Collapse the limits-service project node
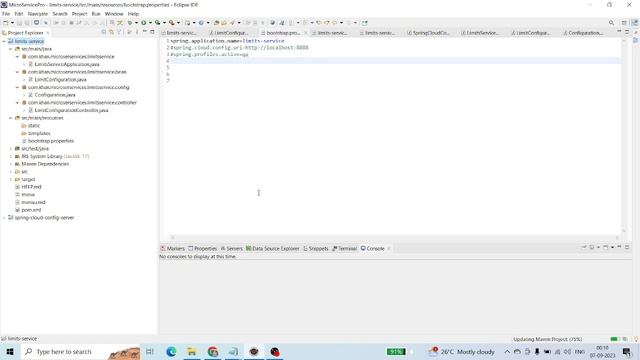Image resolution: width=640 pixels, height=360 pixels. [x=4, y=41]
